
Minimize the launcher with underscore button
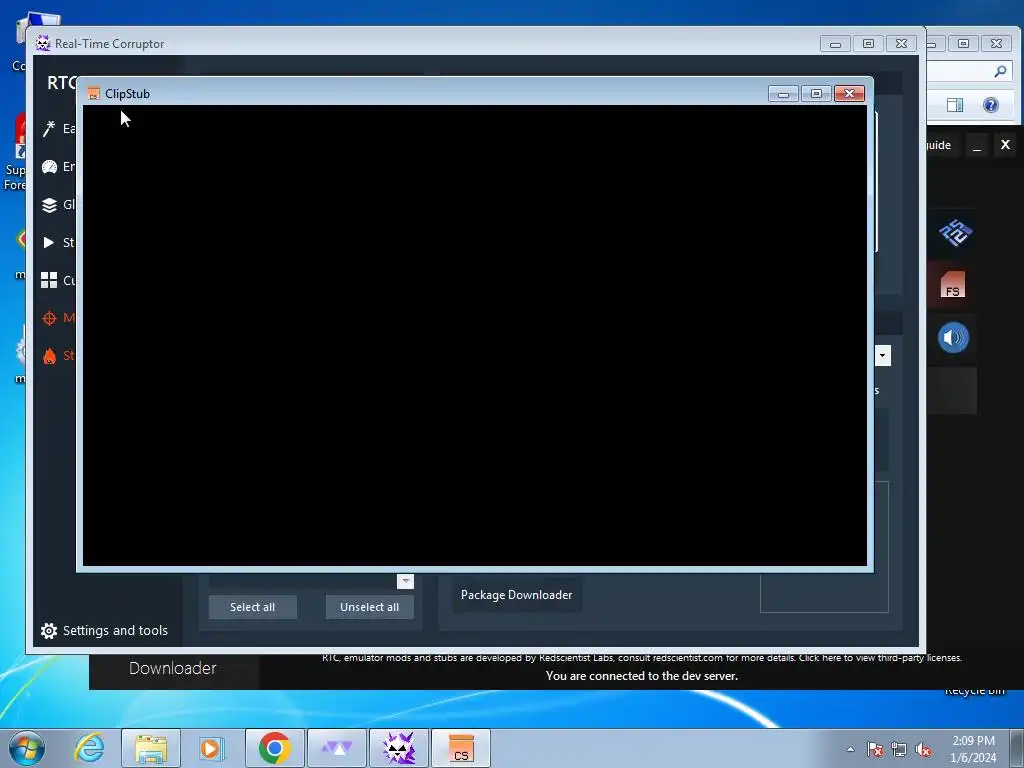[977, 145]
